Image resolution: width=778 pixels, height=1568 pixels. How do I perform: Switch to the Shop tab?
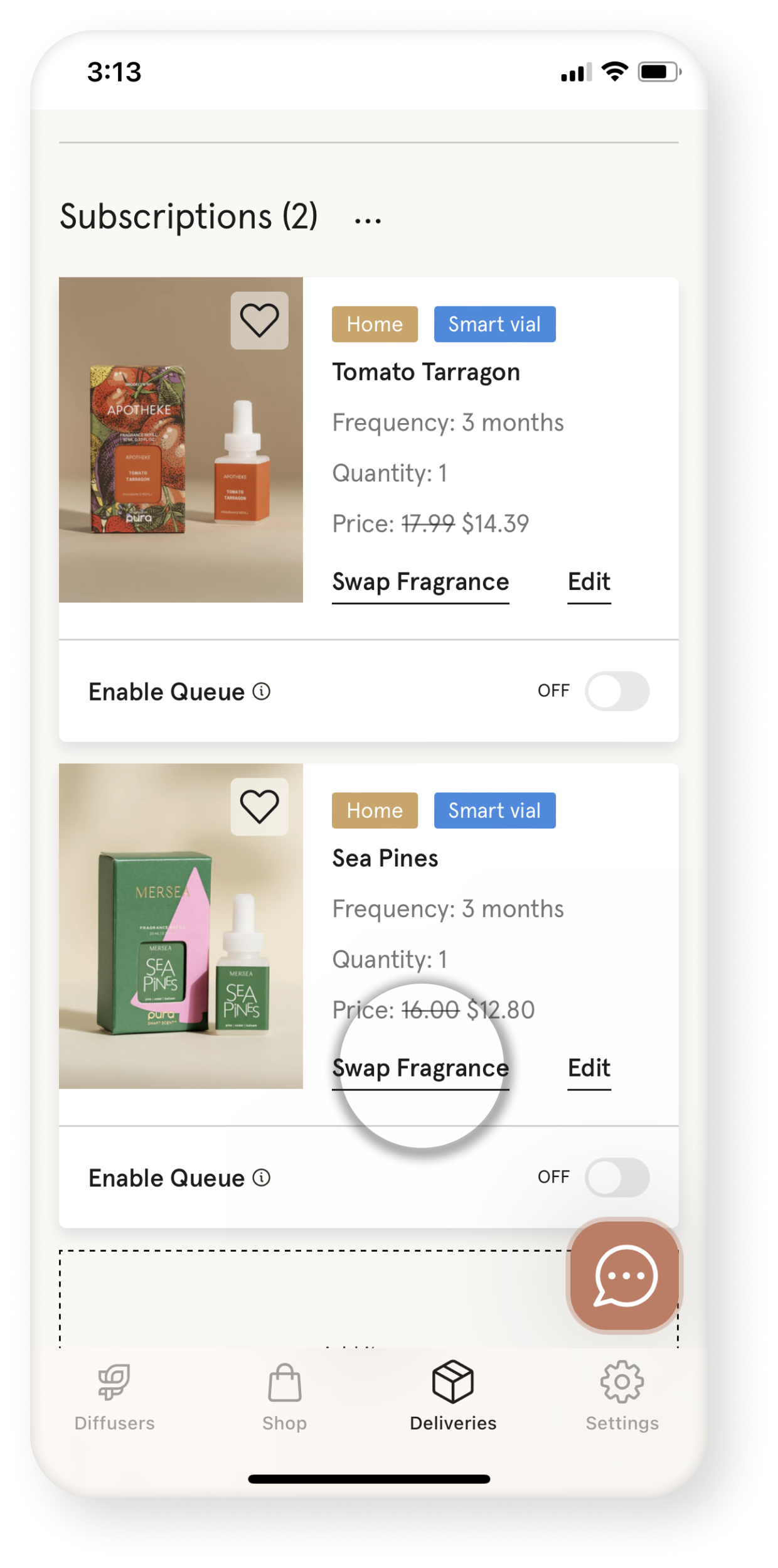pyautogui.click(x=285, y=1395)
